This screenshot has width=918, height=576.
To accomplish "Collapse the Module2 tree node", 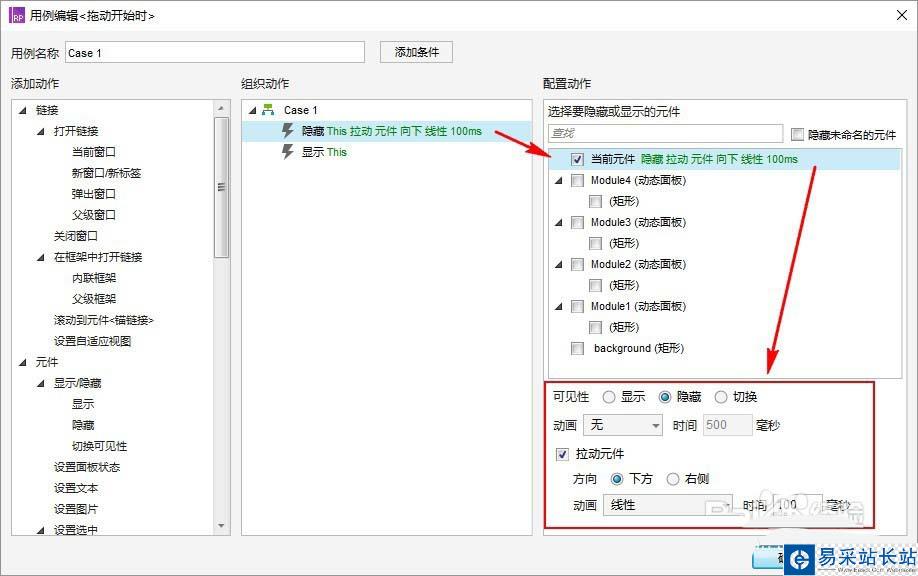I will [559, 265].
